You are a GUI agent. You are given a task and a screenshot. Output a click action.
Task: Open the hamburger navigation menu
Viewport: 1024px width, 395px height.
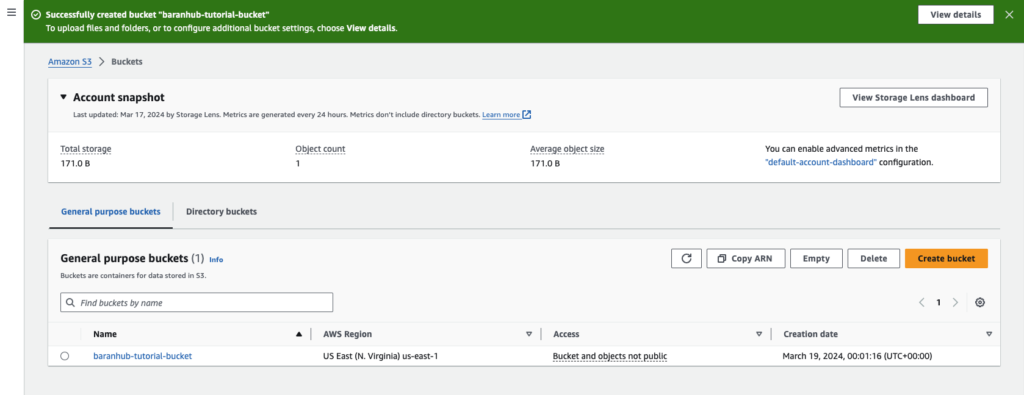pos(11,12)
